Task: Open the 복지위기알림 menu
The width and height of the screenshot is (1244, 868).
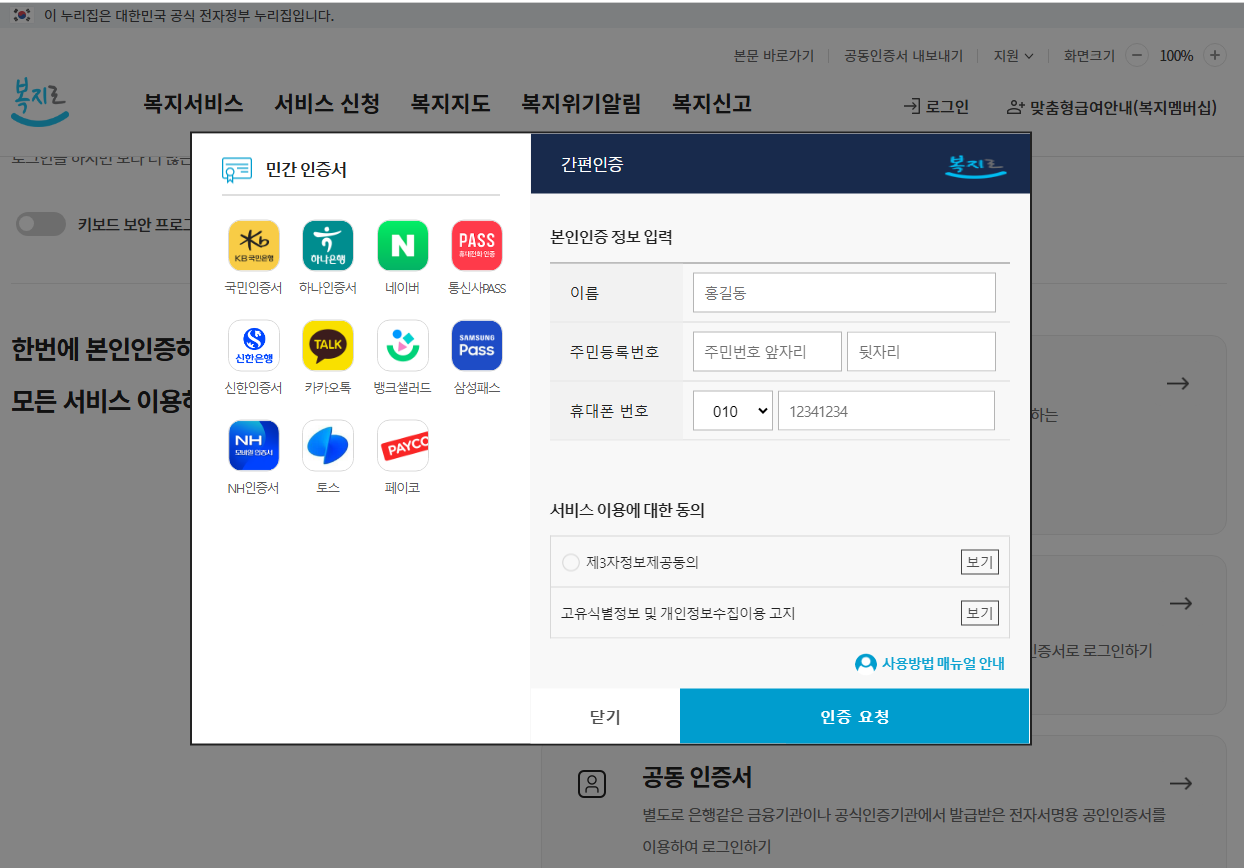Action: click(581, 103)
